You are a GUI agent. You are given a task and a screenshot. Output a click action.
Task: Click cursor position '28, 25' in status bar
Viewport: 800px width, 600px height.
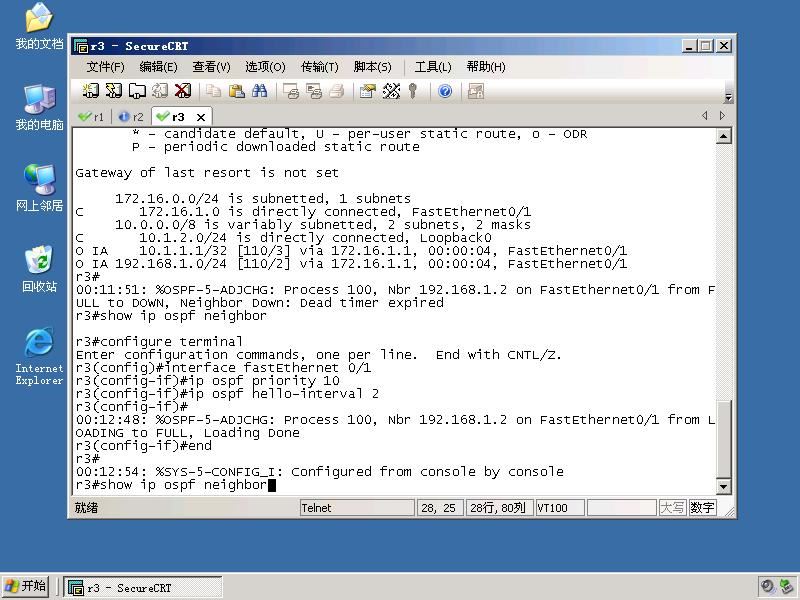click(x=438, y=508)
